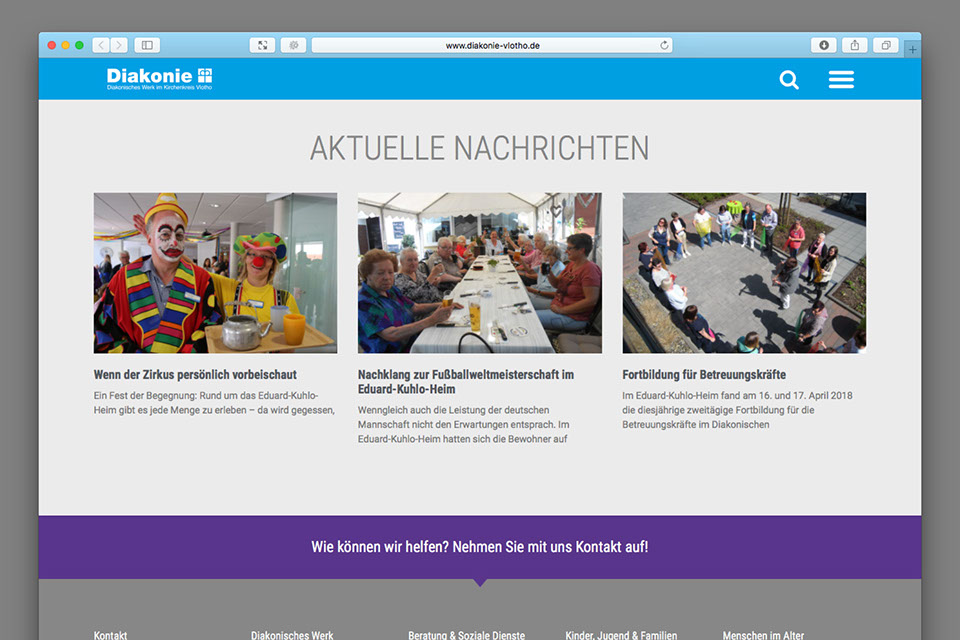Click the Diakonie logo in header

coord(160,79)
